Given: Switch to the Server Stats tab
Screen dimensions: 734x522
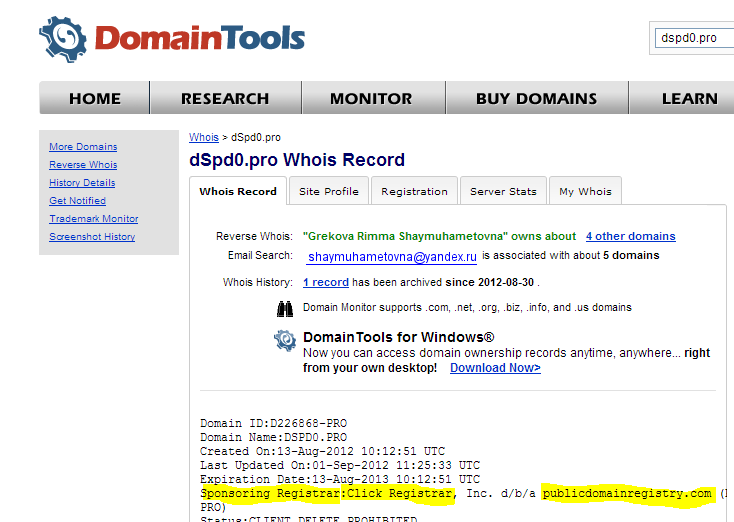Looking at the screenshot, I should pos(503,191).
